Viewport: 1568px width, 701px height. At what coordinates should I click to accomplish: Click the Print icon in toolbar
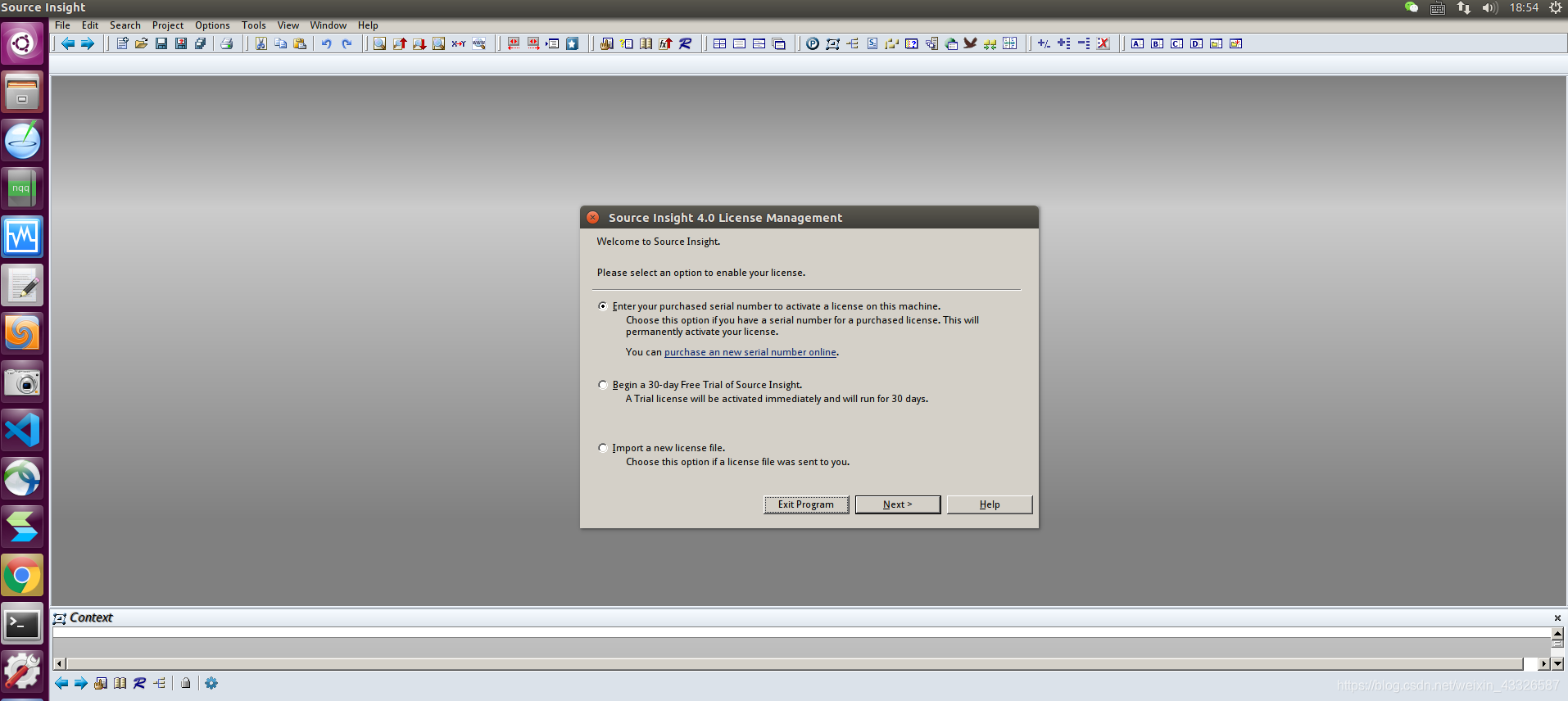point(227,43)
